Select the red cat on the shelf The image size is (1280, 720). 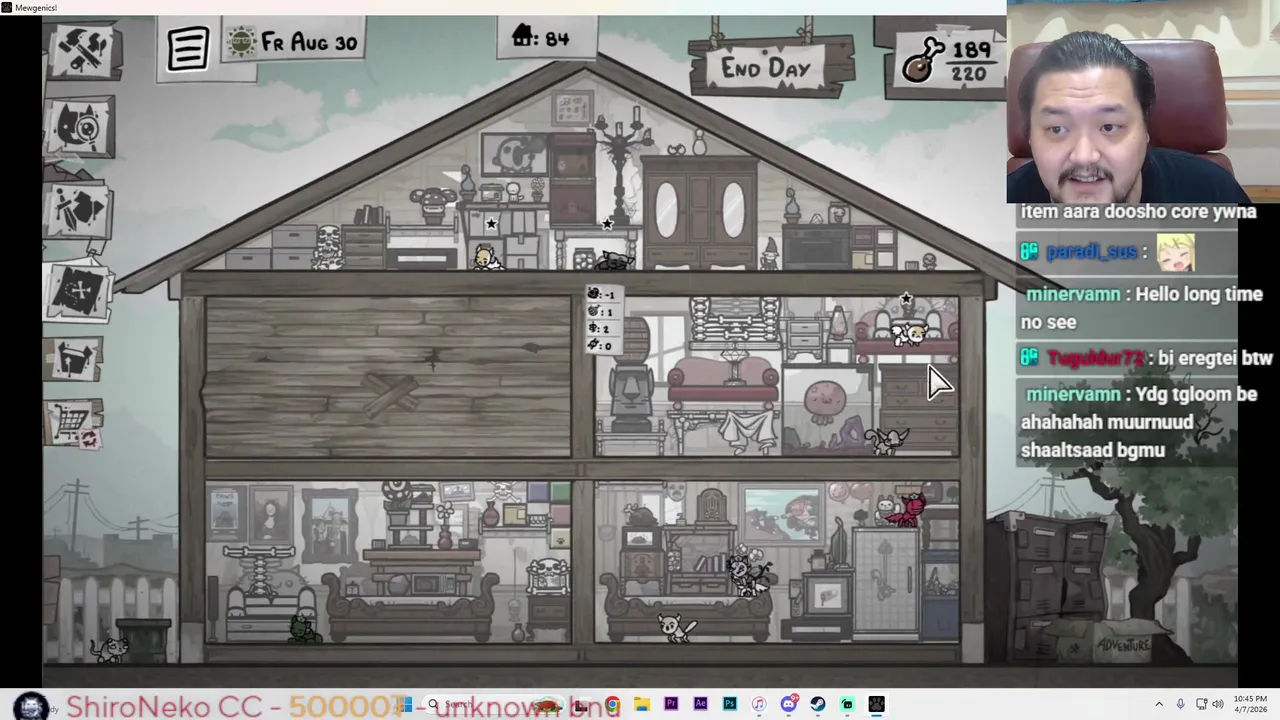tap(908, 510)
